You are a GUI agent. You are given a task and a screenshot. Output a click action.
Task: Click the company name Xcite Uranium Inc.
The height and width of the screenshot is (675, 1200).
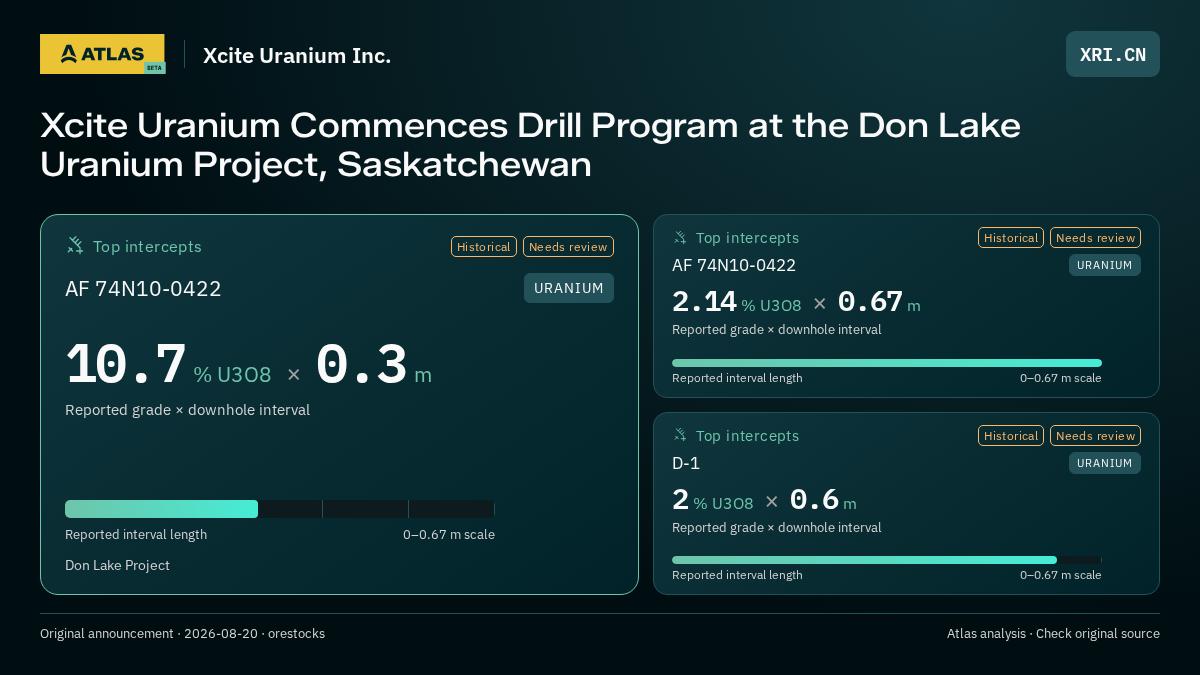point(297,55)
